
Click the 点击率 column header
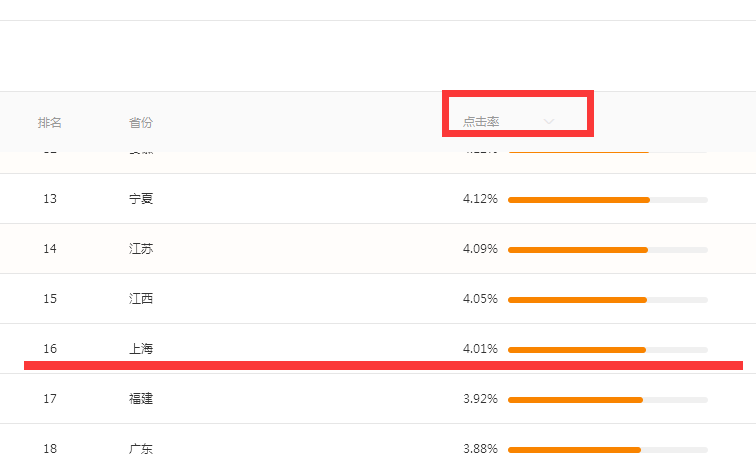tap(481, 122)
